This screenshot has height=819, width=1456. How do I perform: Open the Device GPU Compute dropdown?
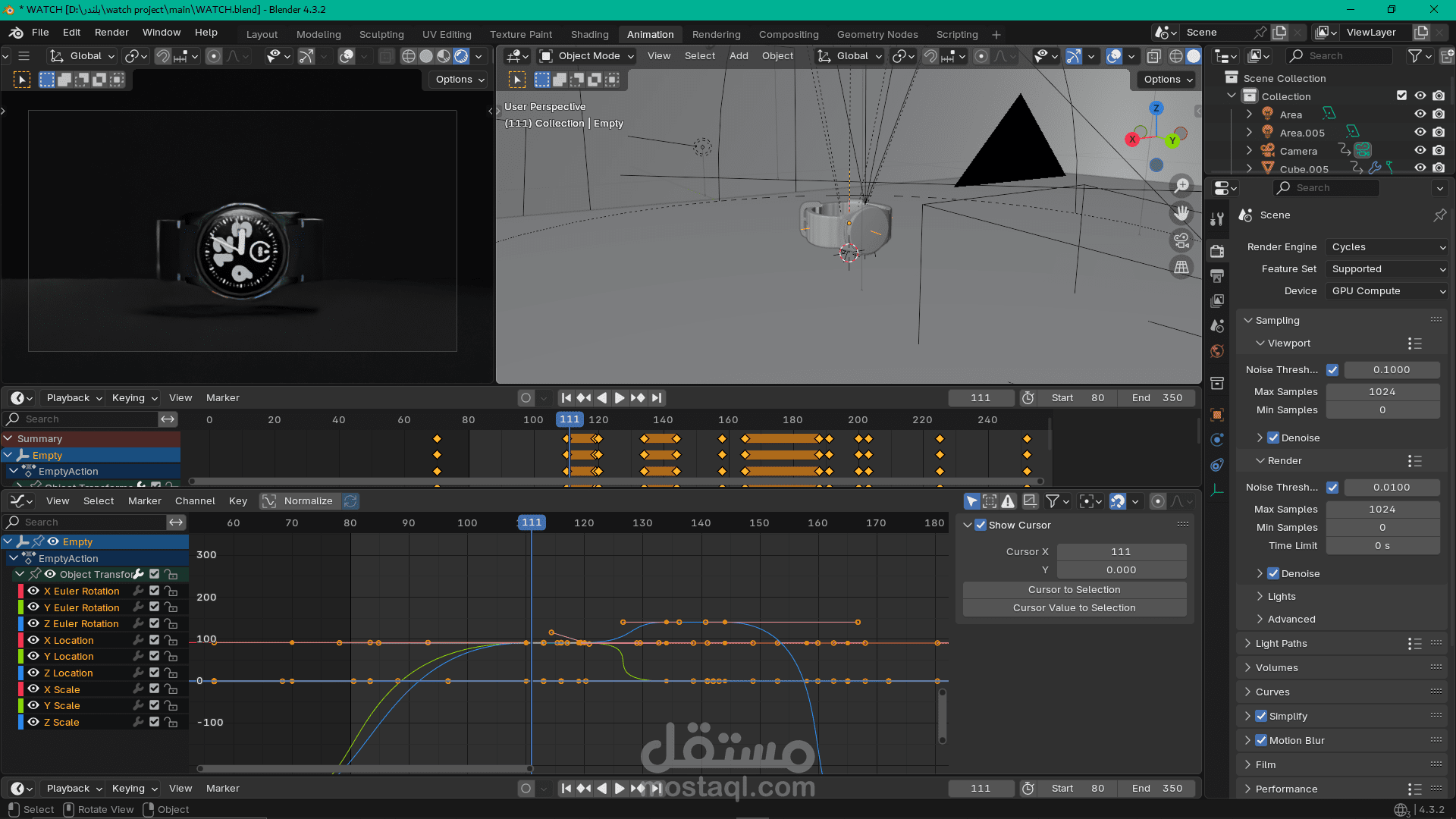tap(1387, 291)
